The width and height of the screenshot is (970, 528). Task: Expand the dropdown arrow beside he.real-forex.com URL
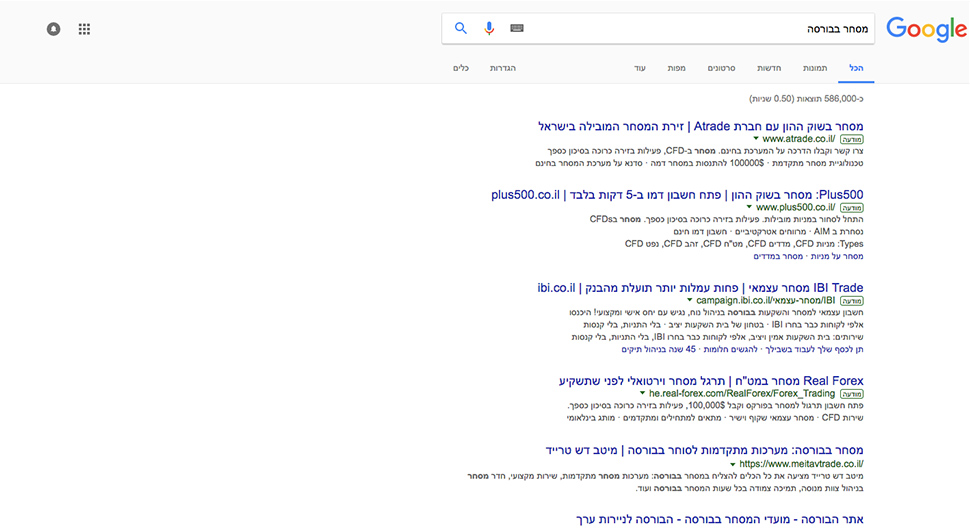[x=642, y=393]
